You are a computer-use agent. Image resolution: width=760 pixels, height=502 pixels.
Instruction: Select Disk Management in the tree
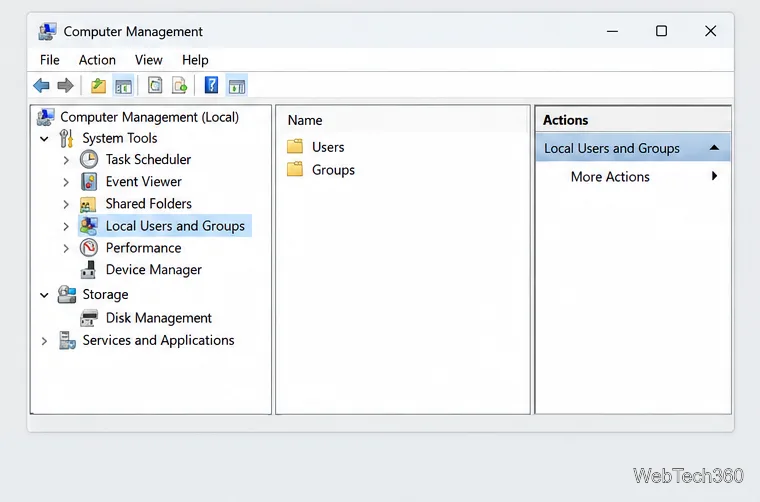158,318
